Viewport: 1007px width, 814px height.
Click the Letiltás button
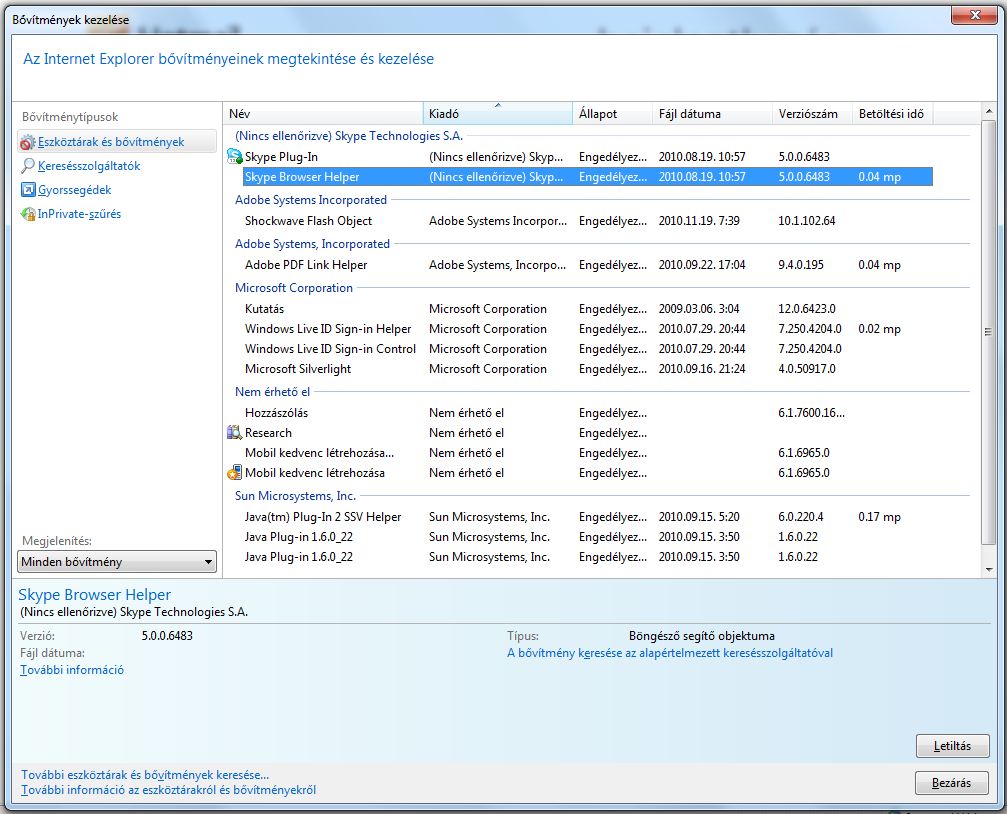coord(952,745)
